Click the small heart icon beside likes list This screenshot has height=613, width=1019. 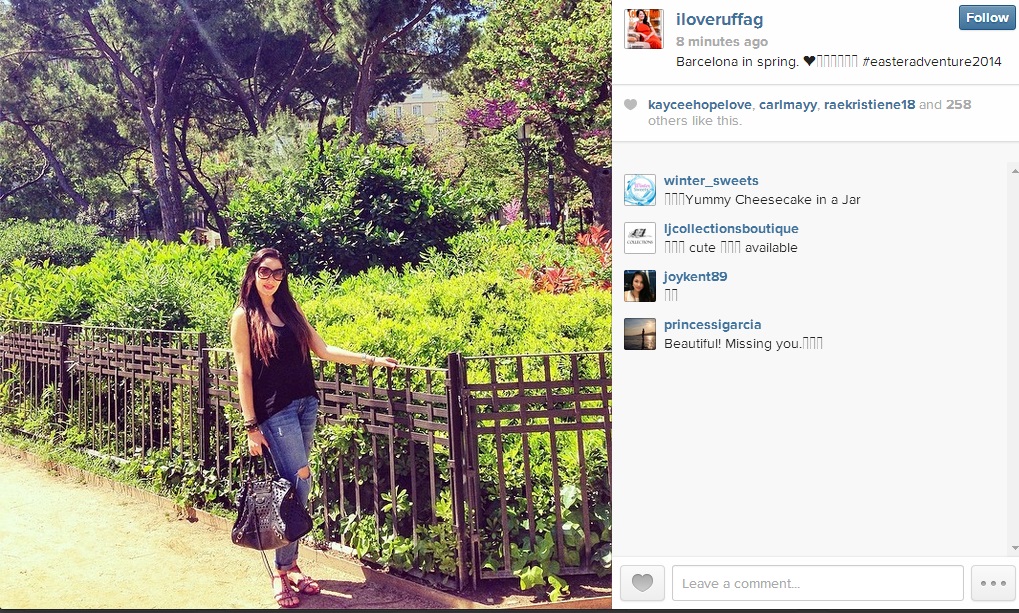630,105
